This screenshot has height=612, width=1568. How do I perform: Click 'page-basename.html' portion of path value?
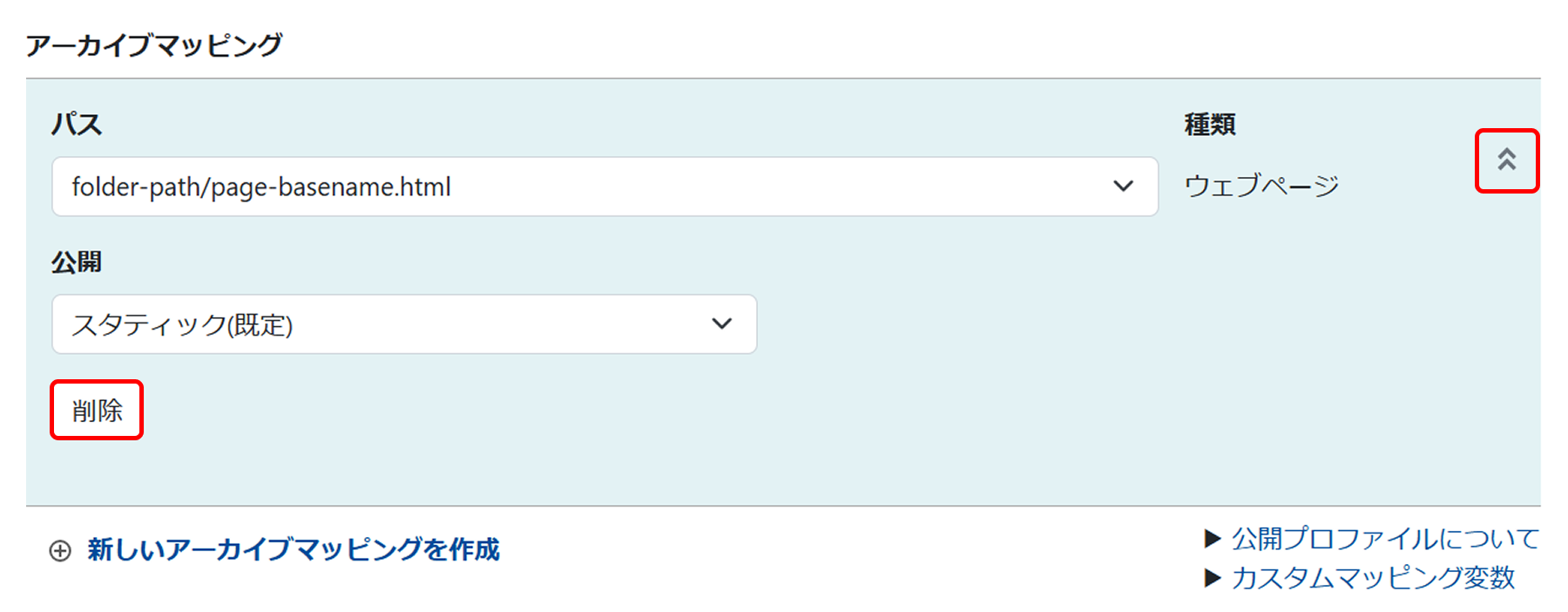tap(331, 187)
